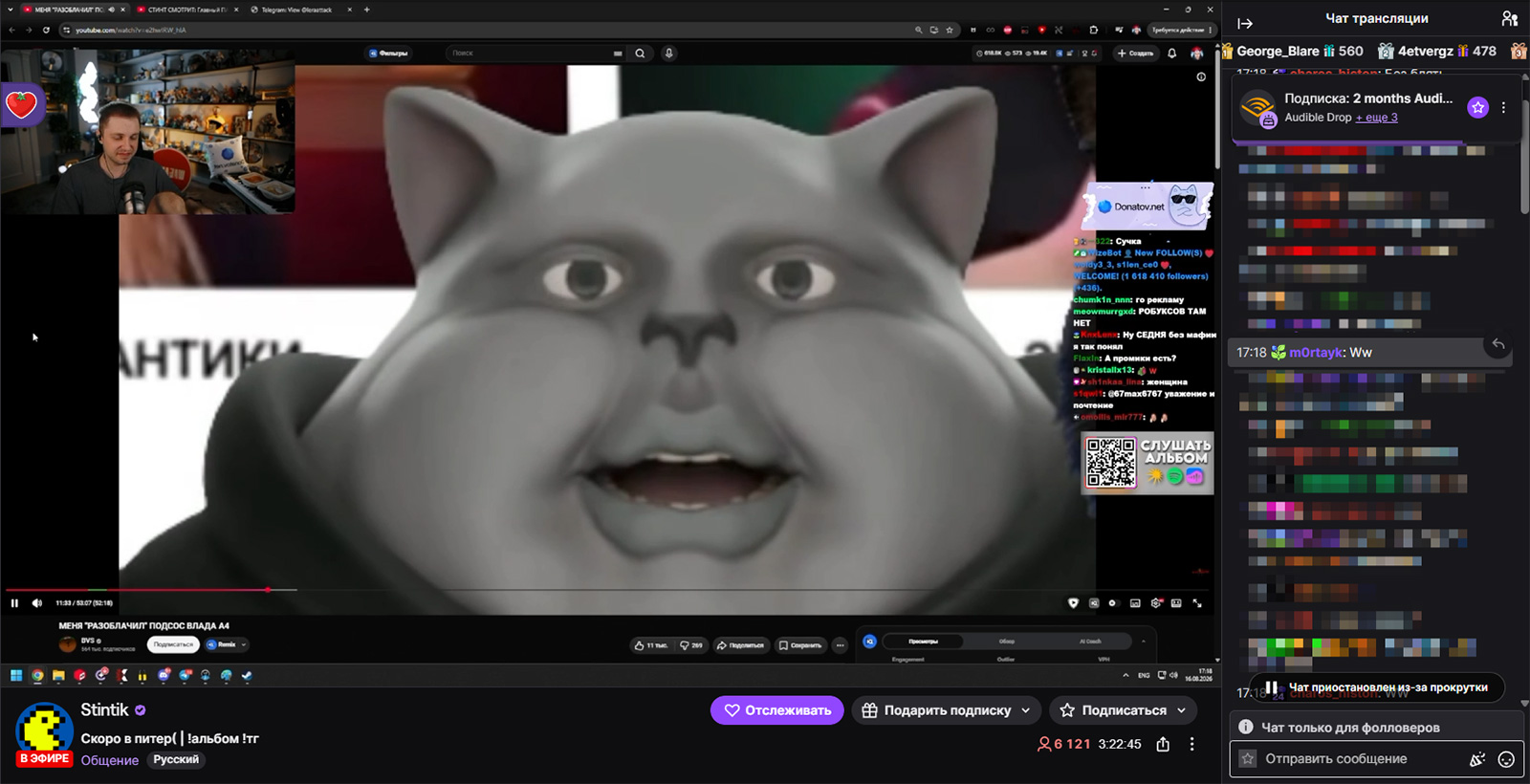Screen dimensions: 1530x784
Task: Click the star icon inside the chat input
Action: pyautogui.click(x=1248, y=758)
